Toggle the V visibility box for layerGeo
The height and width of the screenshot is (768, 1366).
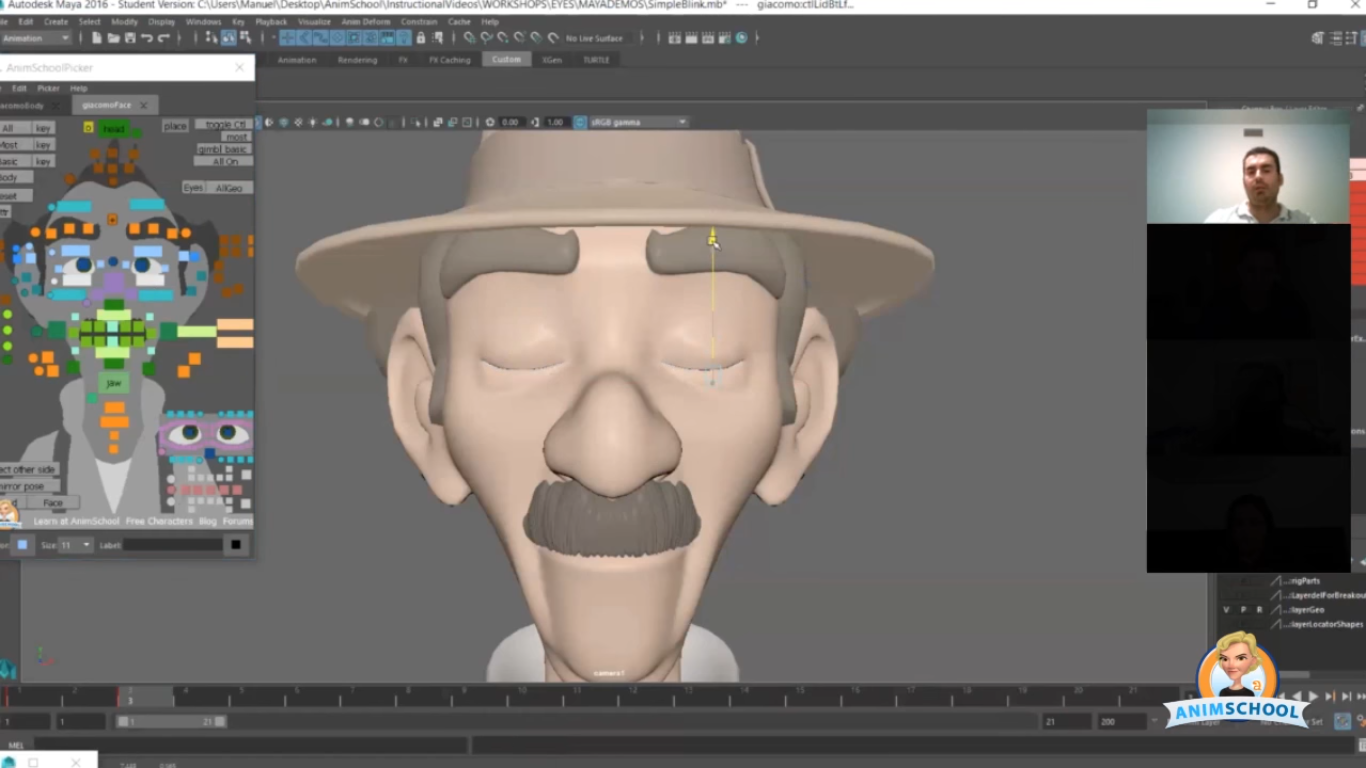click(1226, 609)
